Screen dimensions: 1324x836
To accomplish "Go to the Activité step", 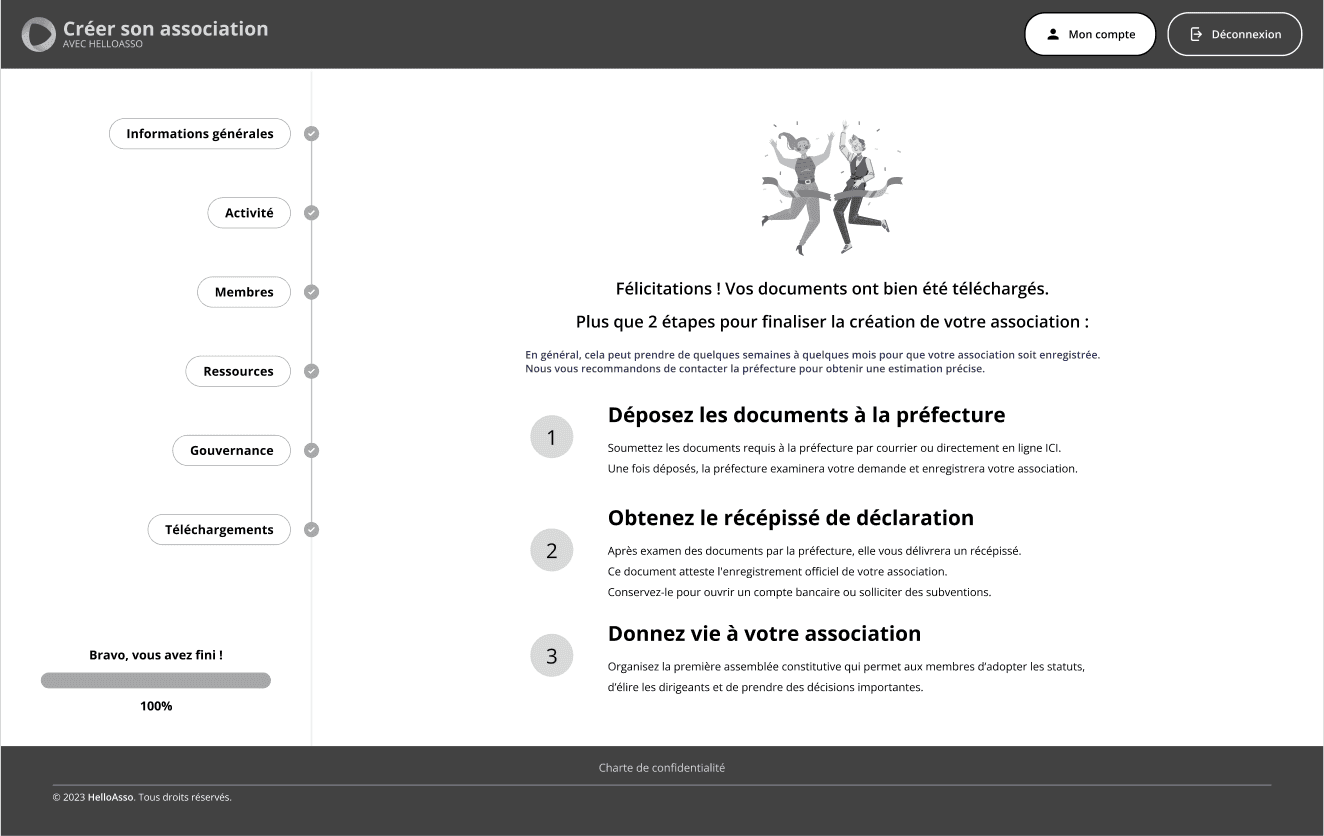I will (x=249, y=213).
